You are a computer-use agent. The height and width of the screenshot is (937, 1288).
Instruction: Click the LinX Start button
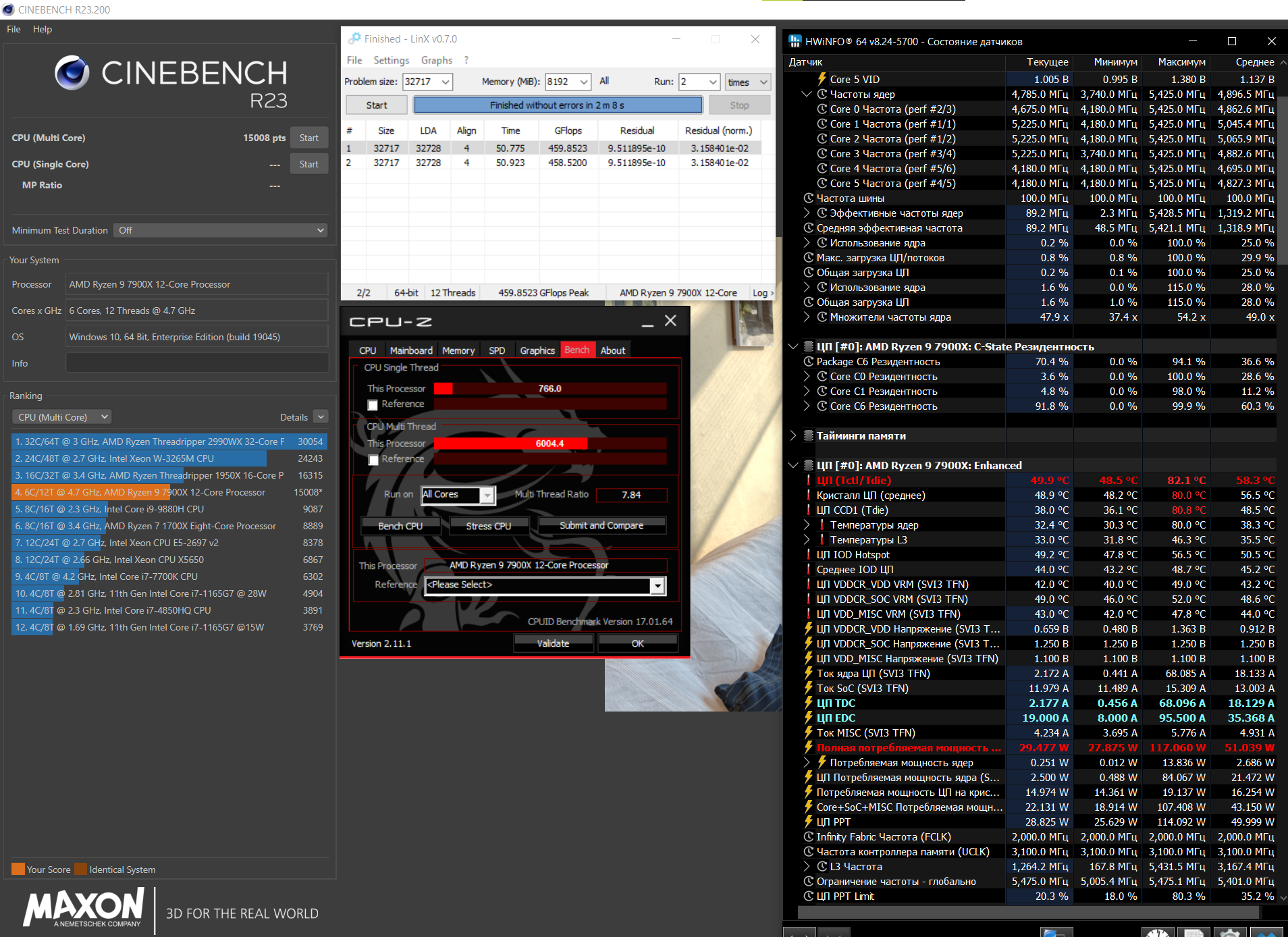point(377,105)
